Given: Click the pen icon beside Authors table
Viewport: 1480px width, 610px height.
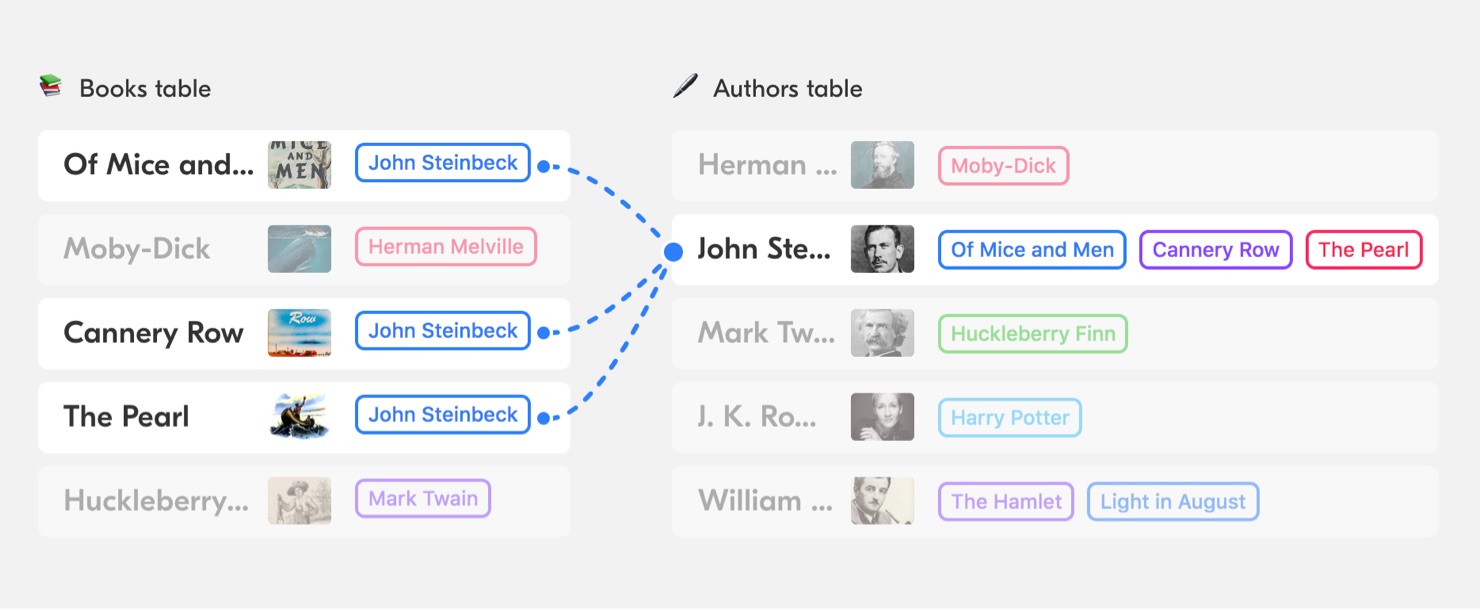Looking at the screenshot, I should point(685,87).
